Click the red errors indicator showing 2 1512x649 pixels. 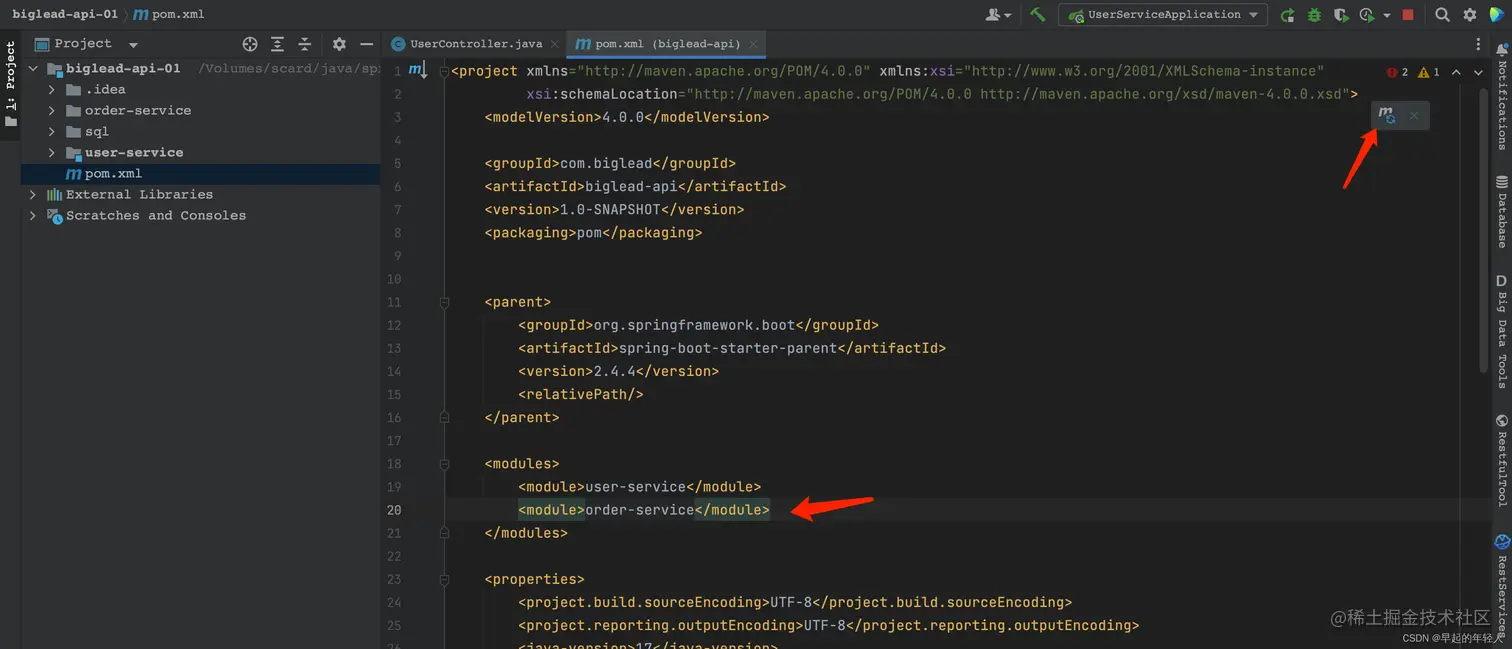click(1397, 72)
